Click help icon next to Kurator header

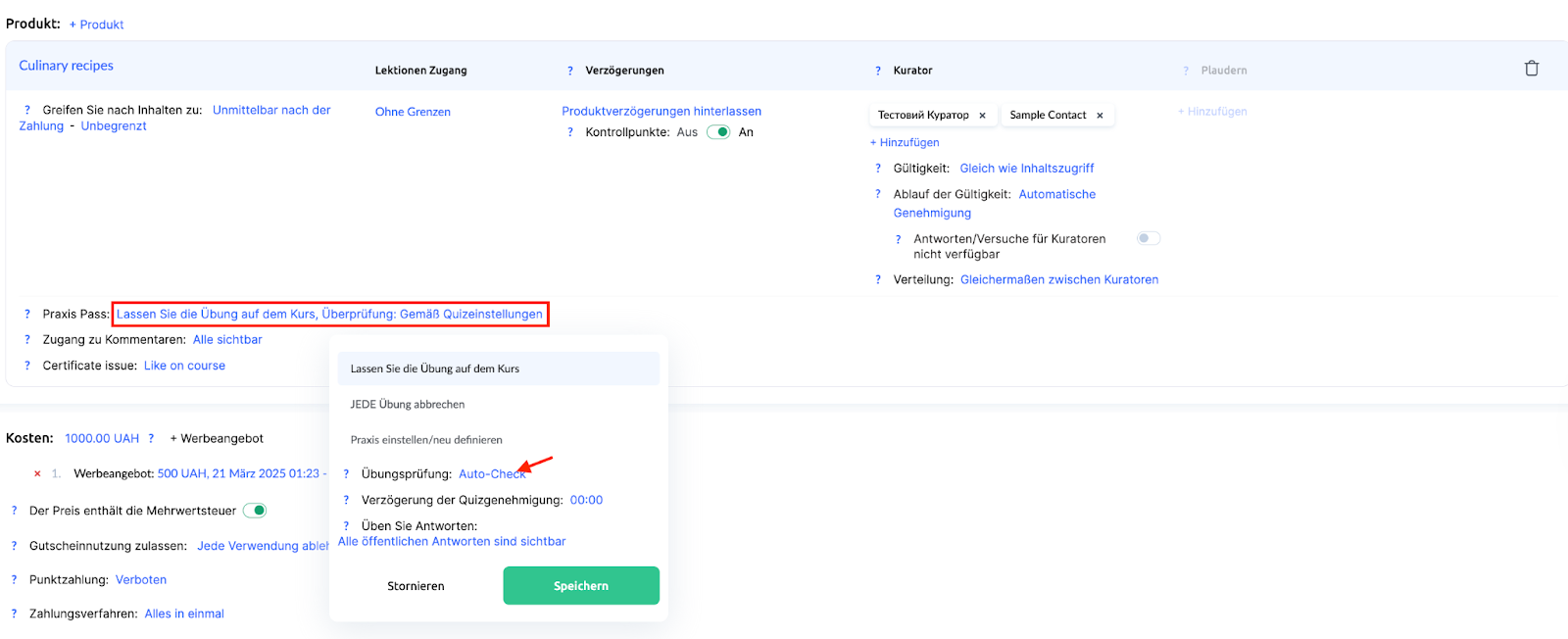878,71
